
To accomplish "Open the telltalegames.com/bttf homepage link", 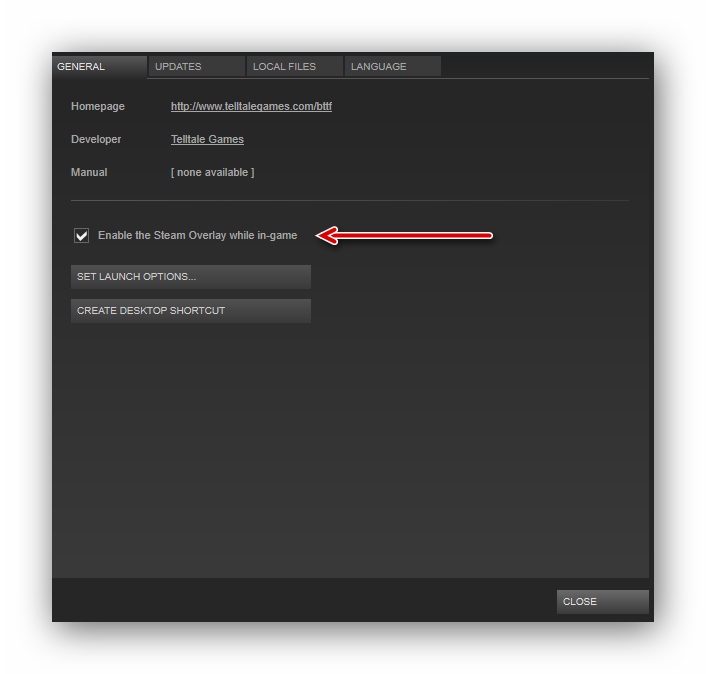I will click(x=251, y=106).
